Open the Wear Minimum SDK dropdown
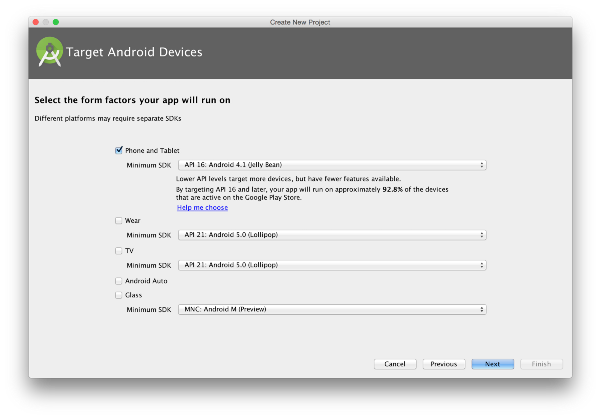The image size is (600, 417). [332, 235]
